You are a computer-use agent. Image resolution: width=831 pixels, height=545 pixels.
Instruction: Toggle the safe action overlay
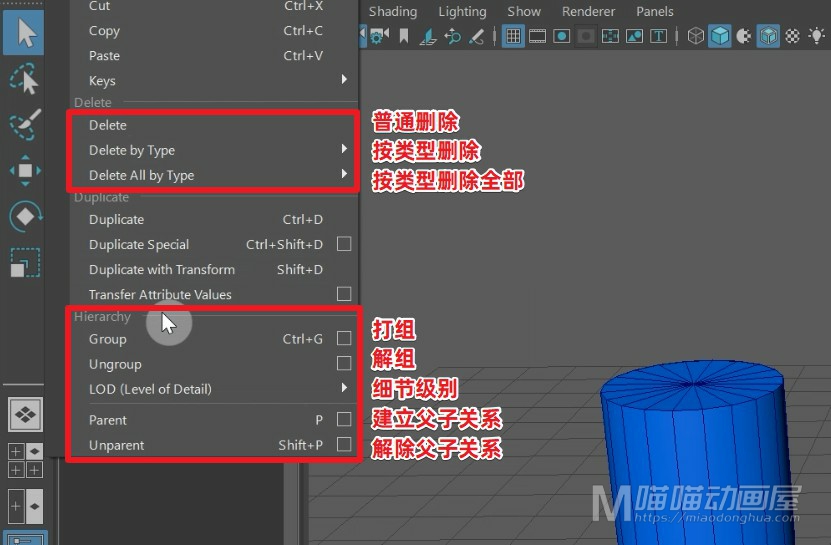(x=634, y=36)
